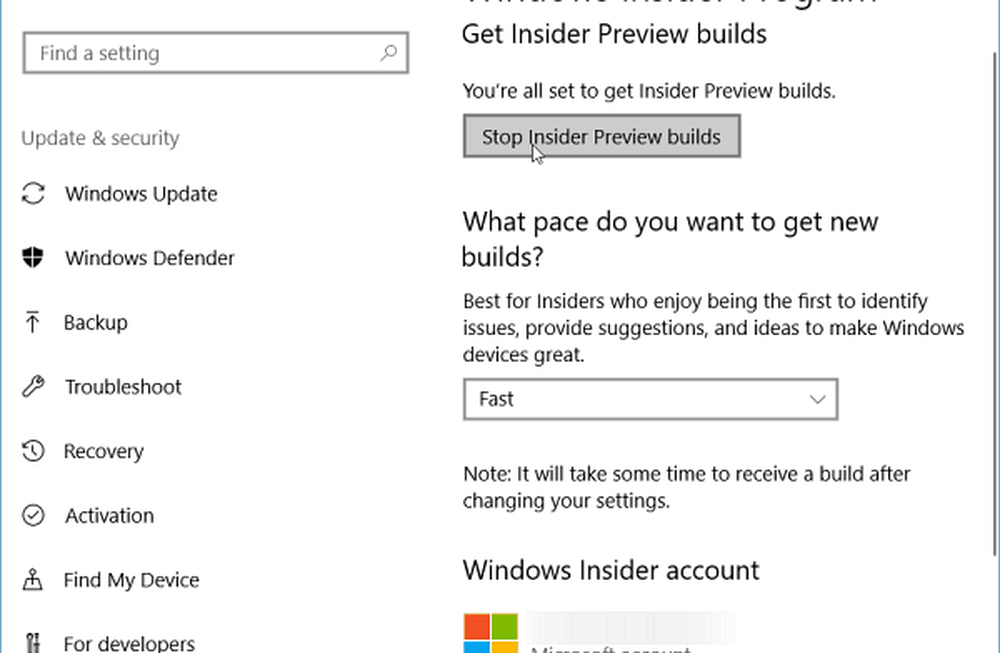Screen dimensions: 1000x653
Task: Open the Fast pace dropdown
Action: pos(650,400)
